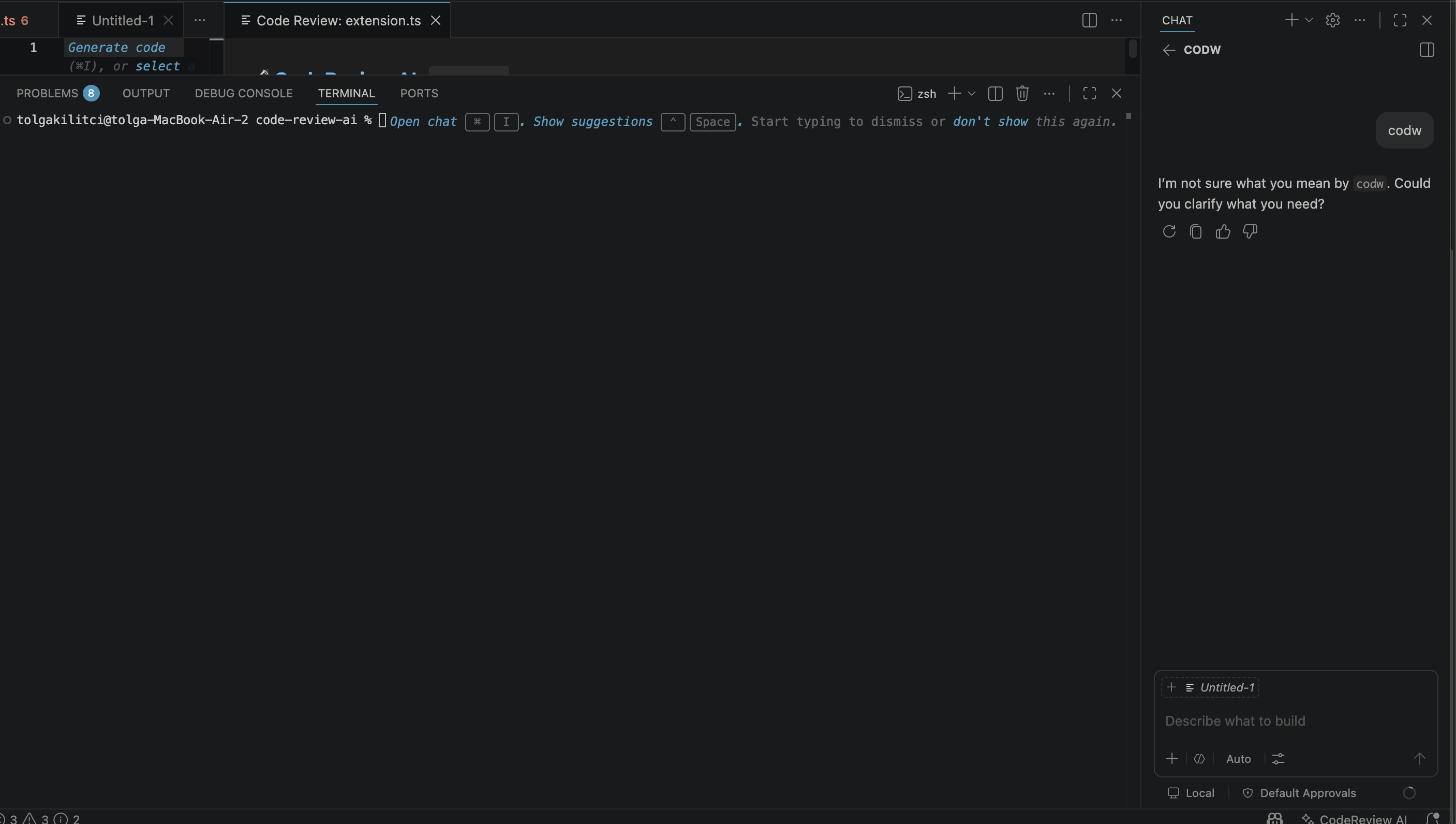
Task: Kill terminal with the trash icon
Action: point(1022,93)
